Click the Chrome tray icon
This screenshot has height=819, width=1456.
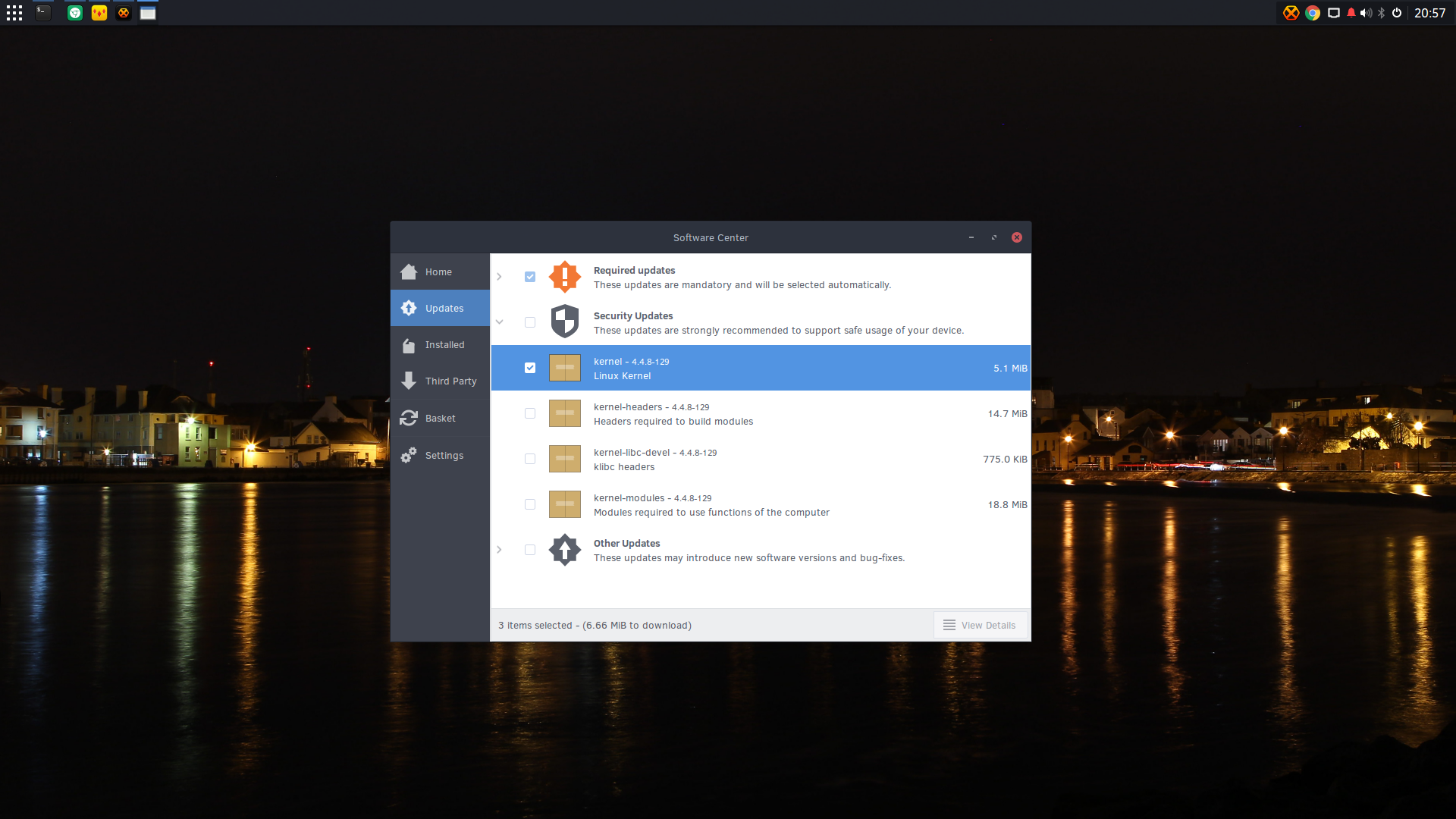coord(1313,13)
